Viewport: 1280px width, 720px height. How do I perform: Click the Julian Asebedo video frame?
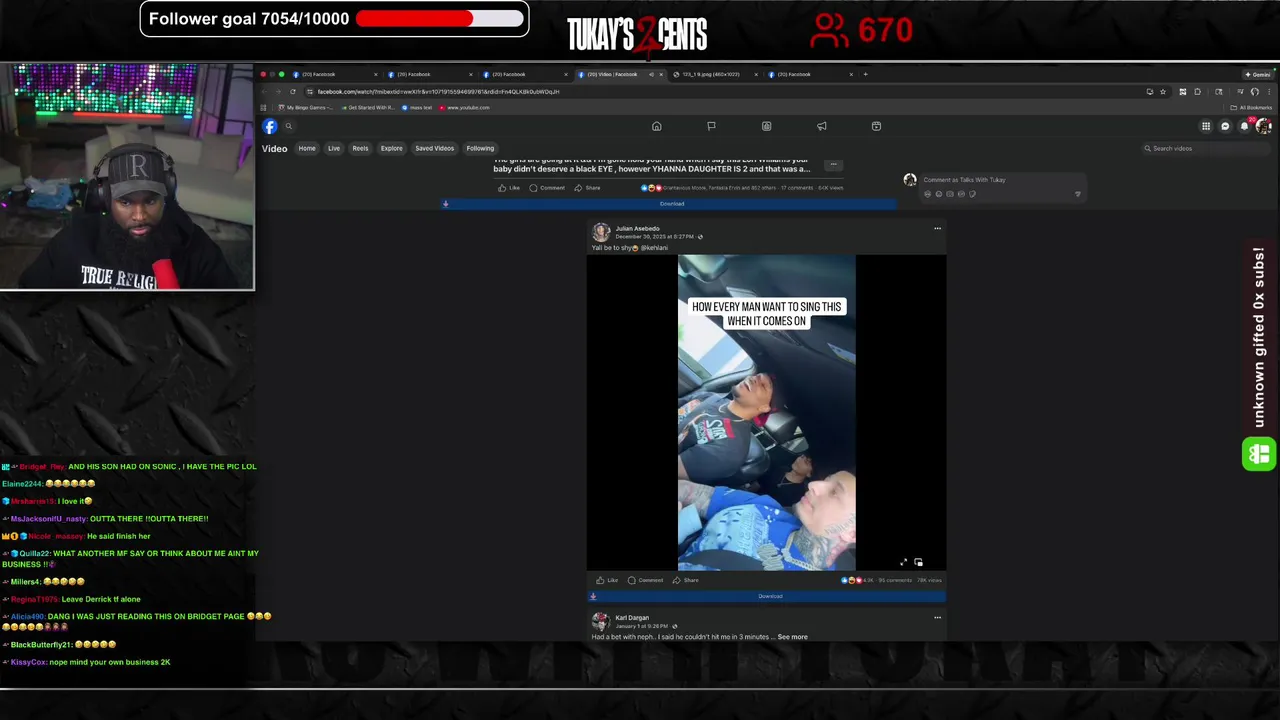coord(767,412)
